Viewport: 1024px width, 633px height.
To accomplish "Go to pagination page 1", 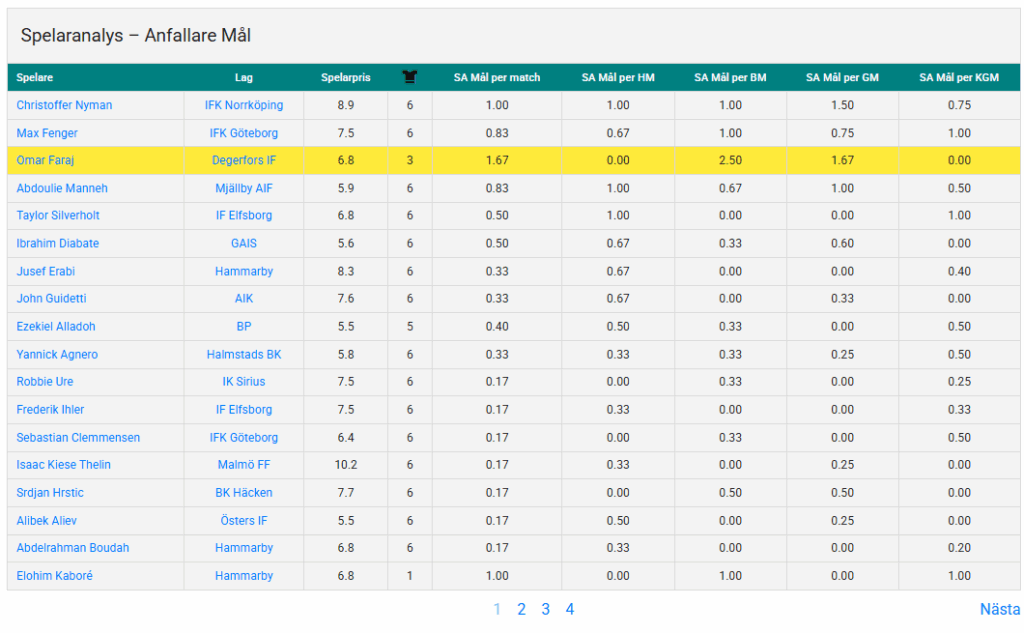I will tap(497, 609).
